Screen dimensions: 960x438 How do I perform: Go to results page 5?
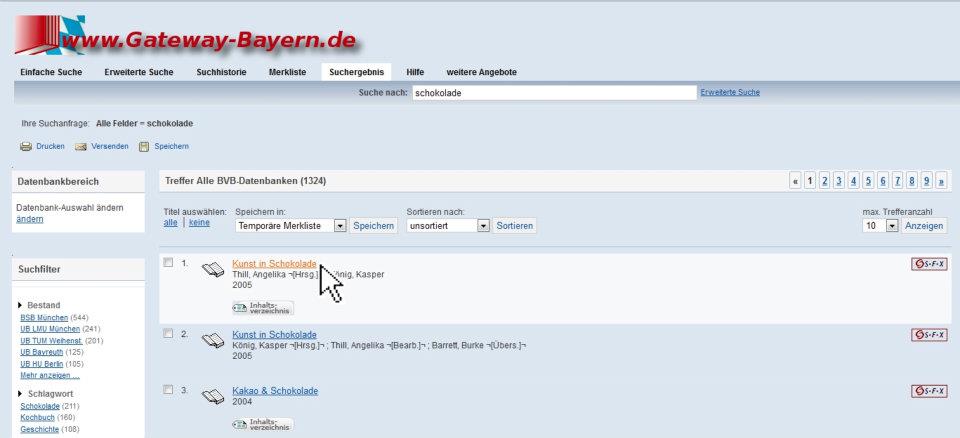[x=868, y=181]
